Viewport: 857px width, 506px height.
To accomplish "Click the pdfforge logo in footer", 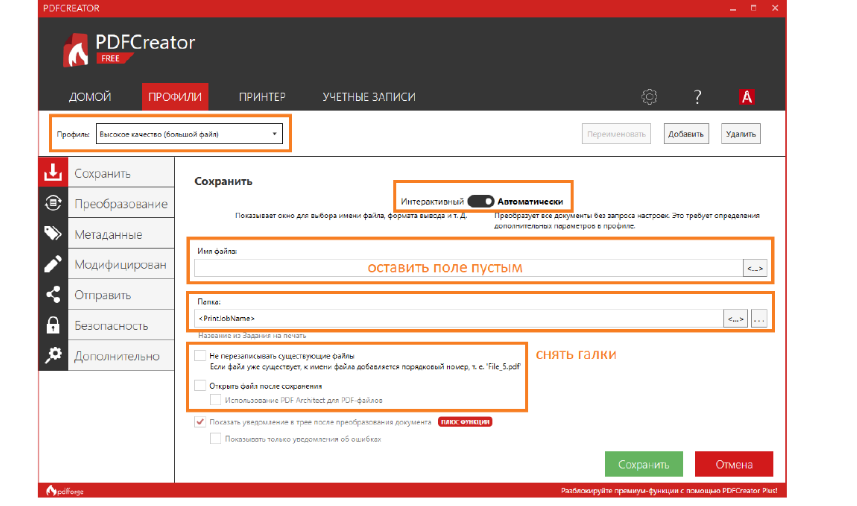I will click(x=64, y=491).
